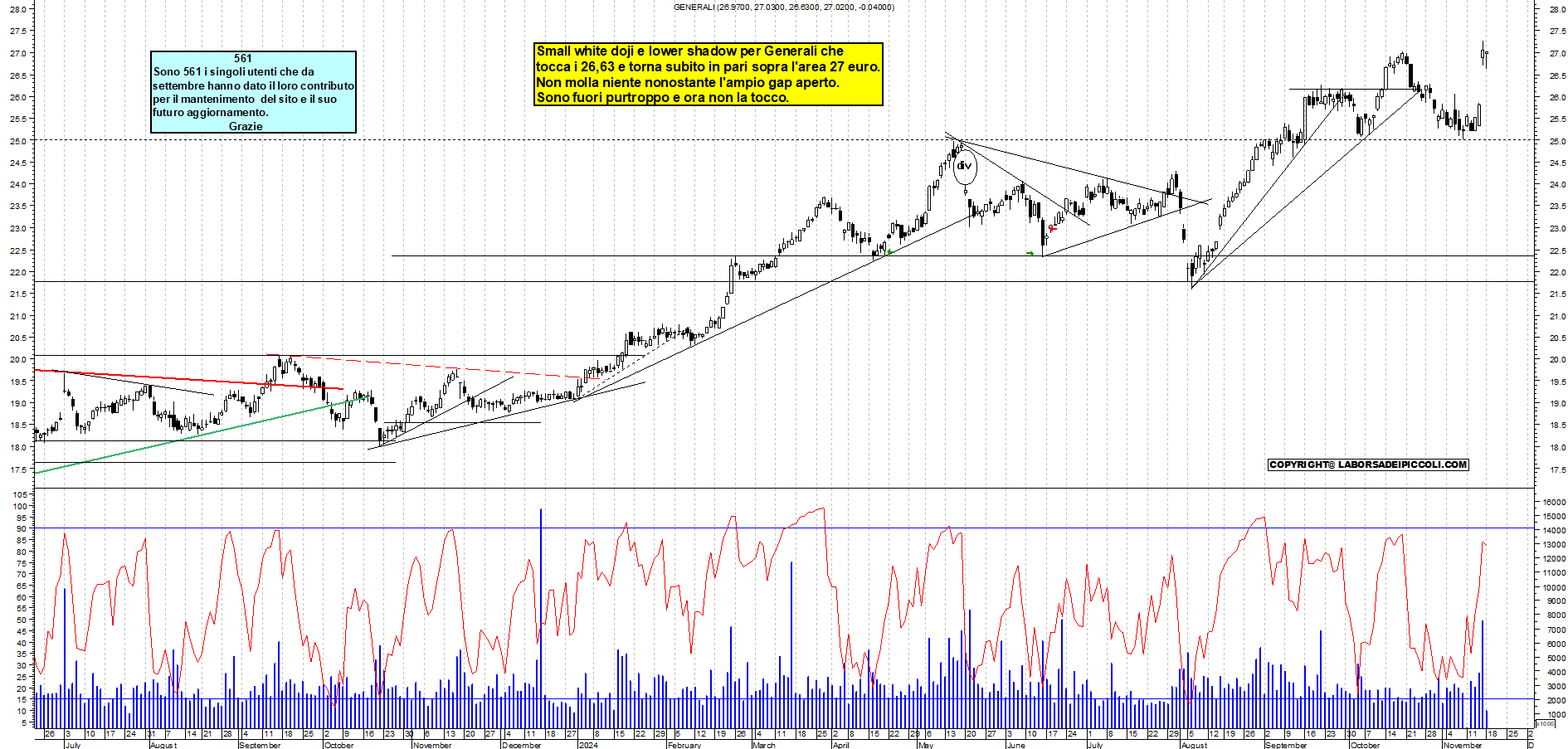Click the '15' level on the oscillator scale

pyautogui.click(x=22, y=700)
